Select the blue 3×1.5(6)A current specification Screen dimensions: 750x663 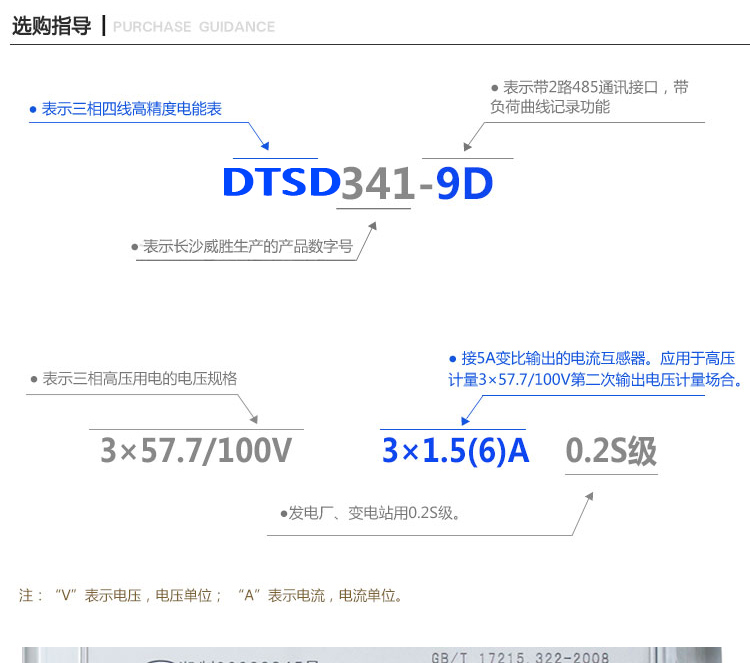click(455, 452)
